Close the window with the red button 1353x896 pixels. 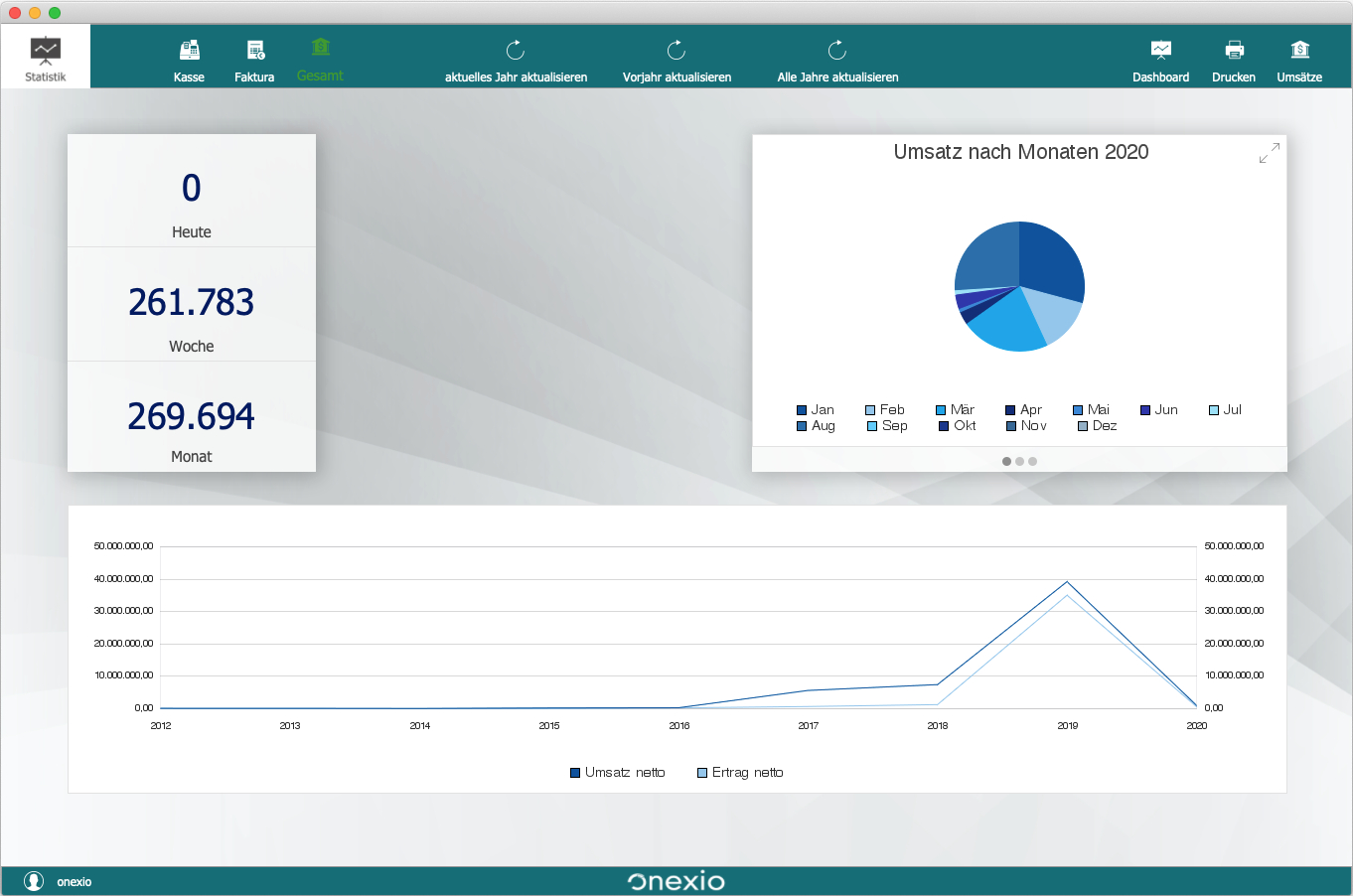(x=15, y=12)
